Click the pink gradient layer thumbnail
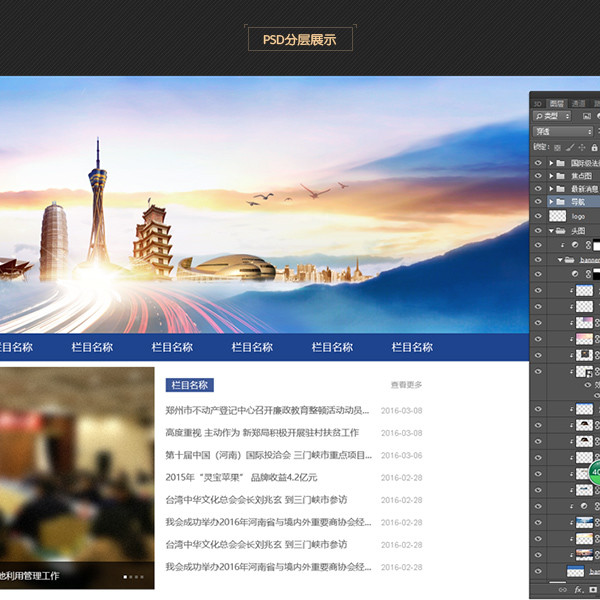Image resolution: width=600 pixels, height=600 pixels. (x=584, y=339)
